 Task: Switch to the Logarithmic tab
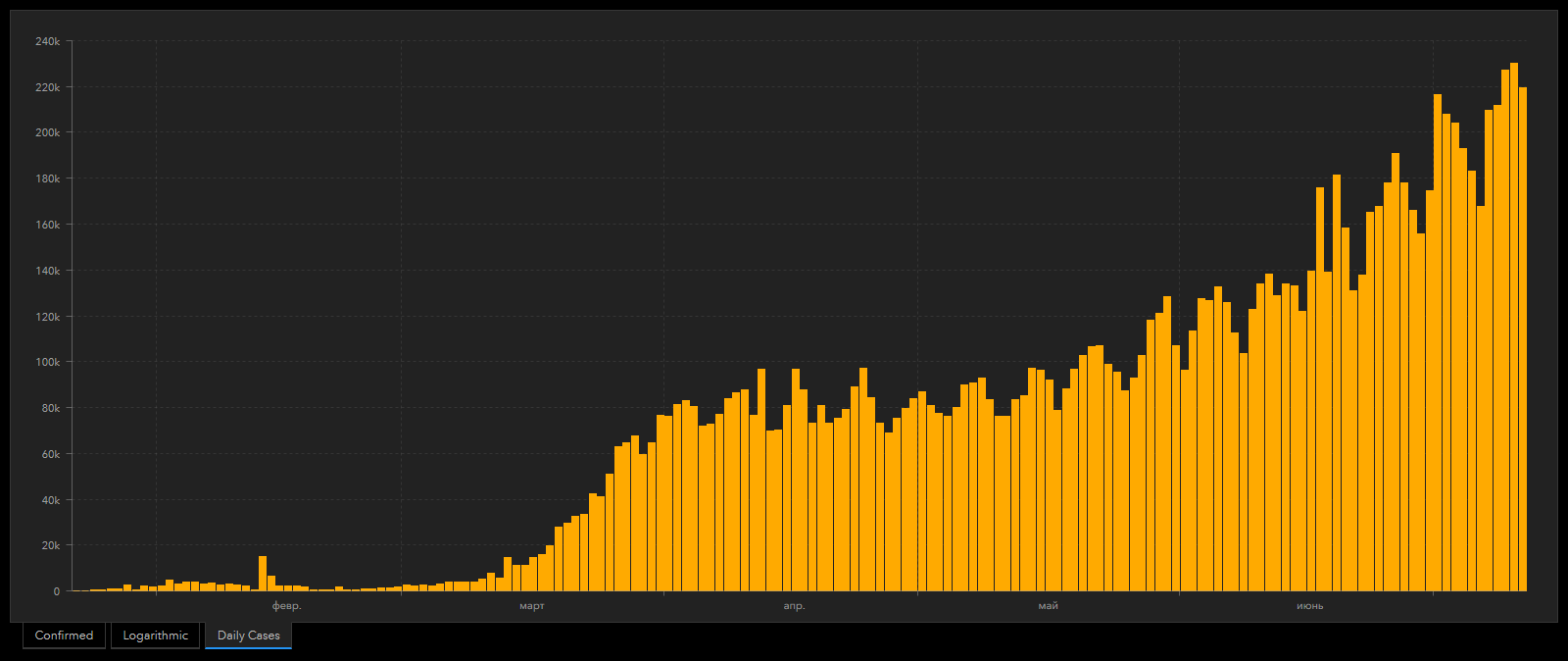point(155,636)
